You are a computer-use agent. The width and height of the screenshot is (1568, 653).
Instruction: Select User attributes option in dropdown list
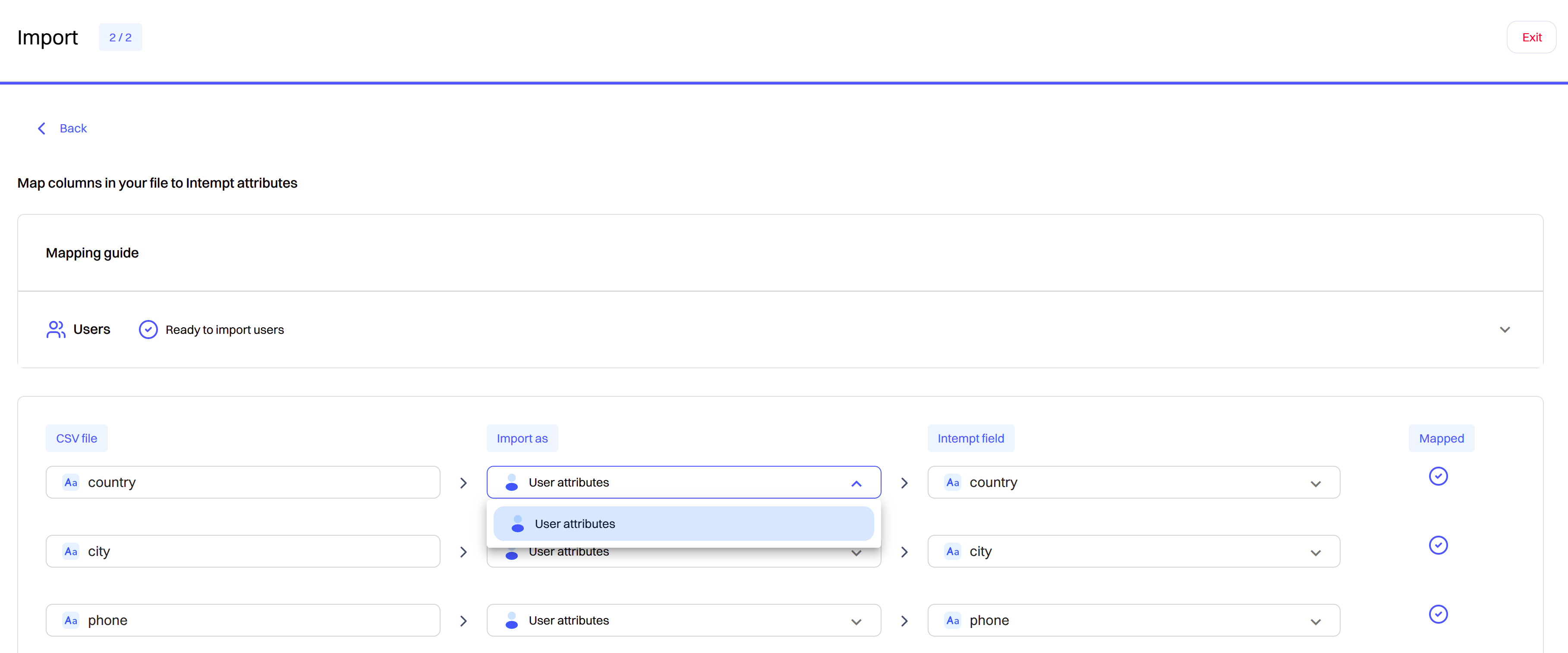(683, 524)
